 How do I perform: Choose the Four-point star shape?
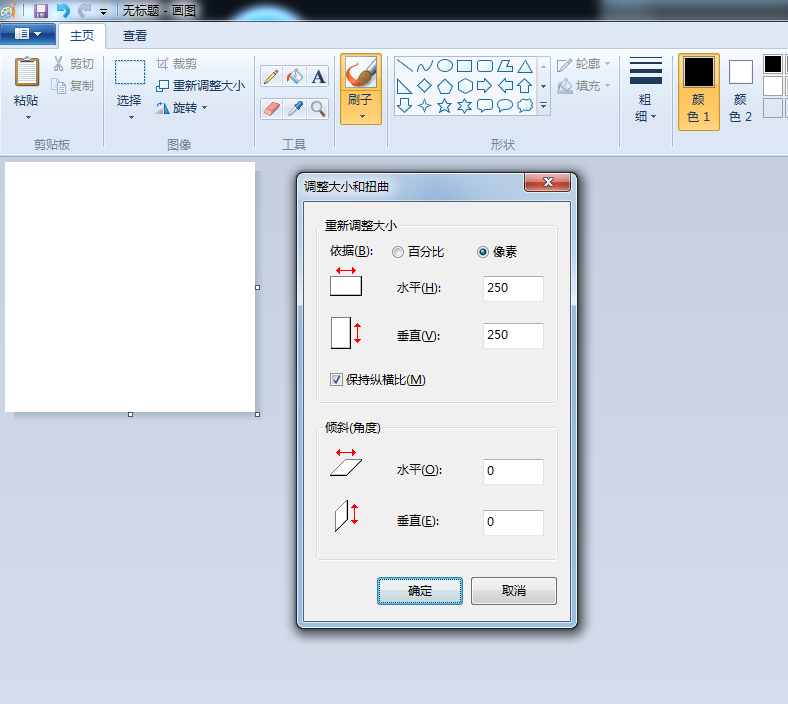425,106
